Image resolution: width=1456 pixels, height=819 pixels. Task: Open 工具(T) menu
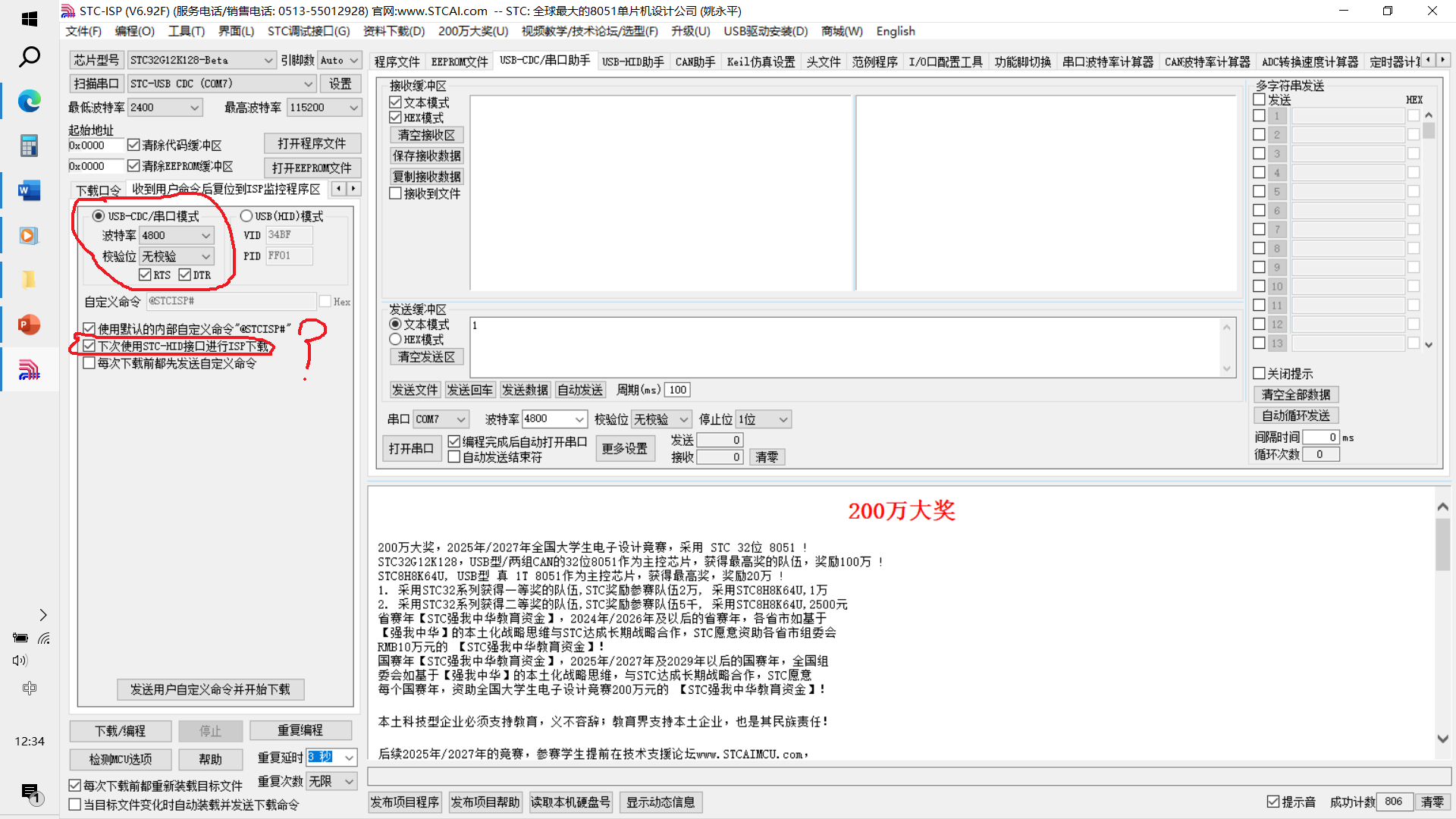[187, 31]
